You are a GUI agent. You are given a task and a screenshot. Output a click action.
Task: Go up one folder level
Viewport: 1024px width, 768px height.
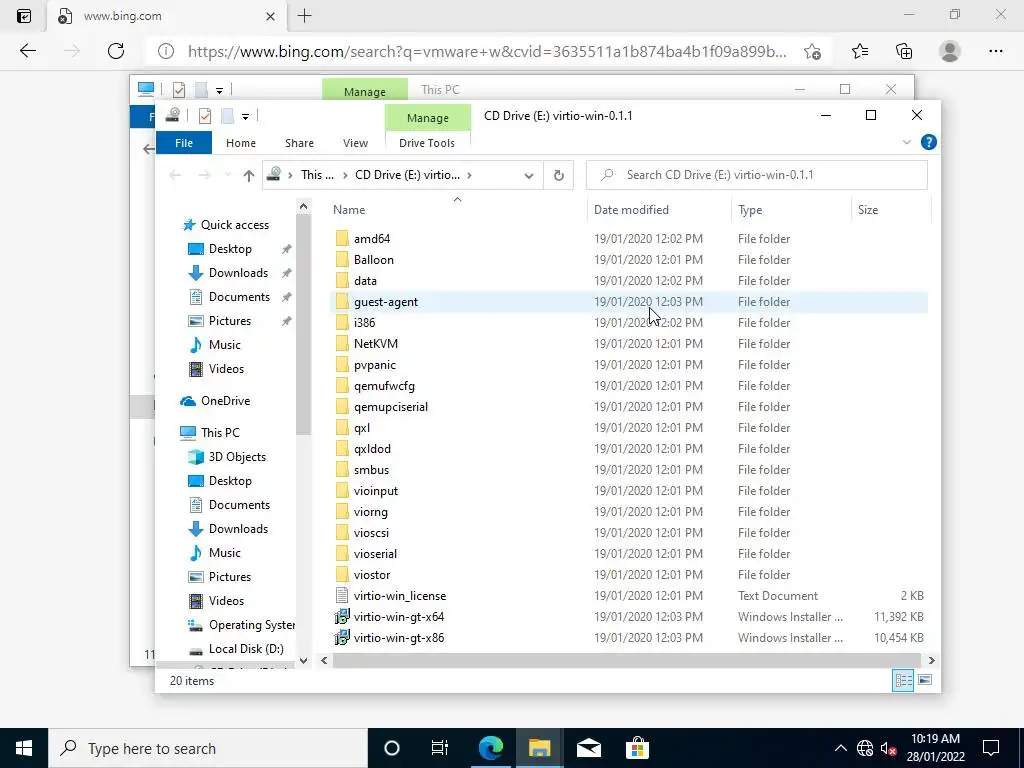(x=248, y=175)
